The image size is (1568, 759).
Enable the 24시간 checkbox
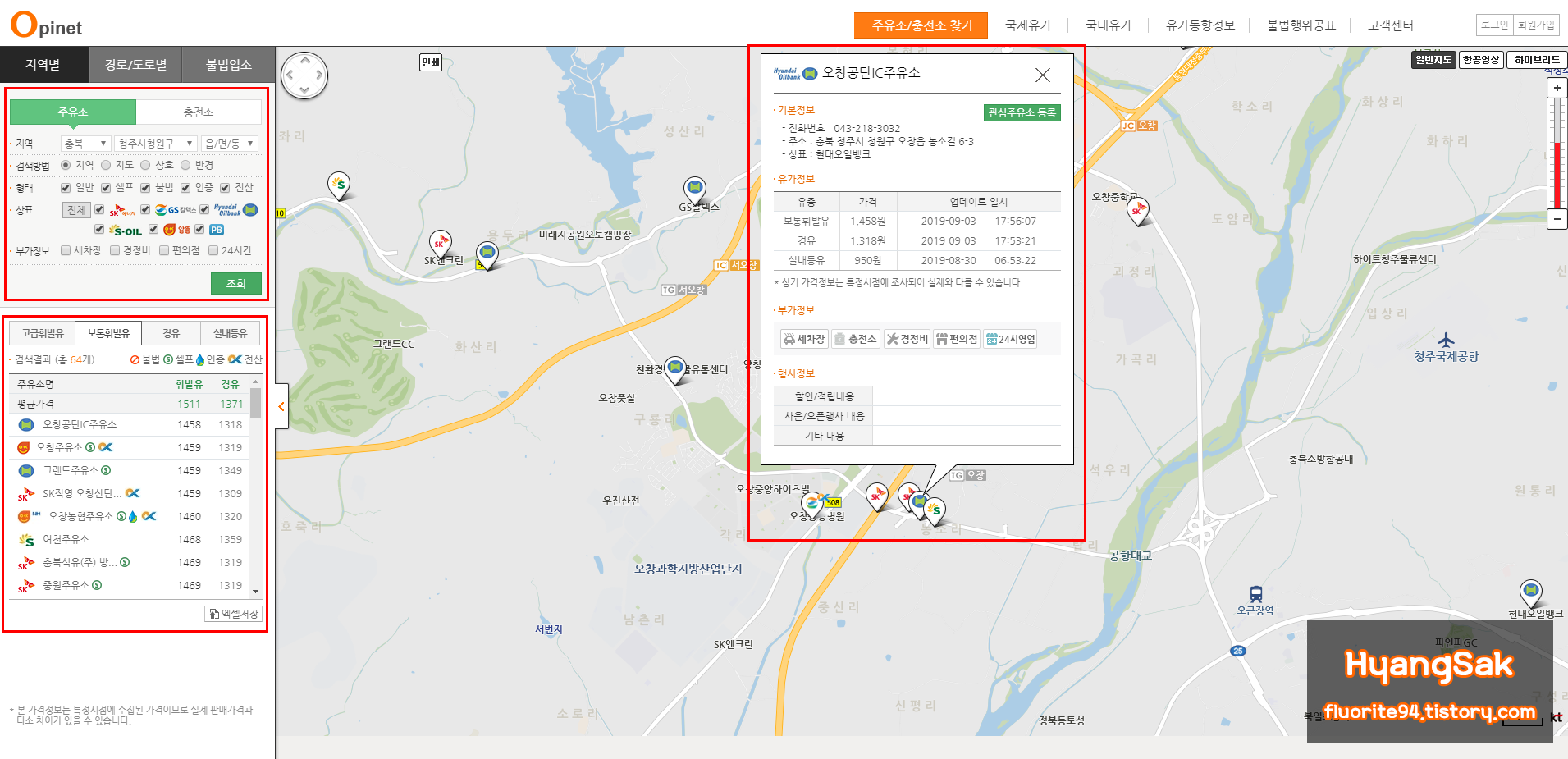(213, 251)
